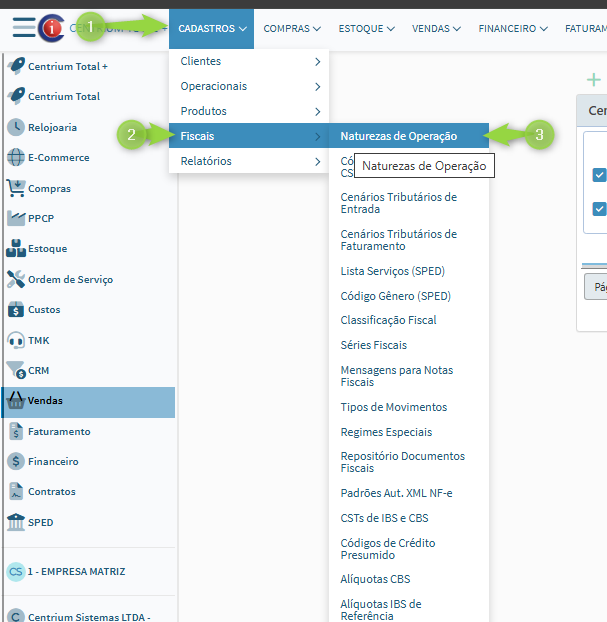Open the SPED bank building icon
The width and height of the screenshot is (607, 622).
(15, 522)
